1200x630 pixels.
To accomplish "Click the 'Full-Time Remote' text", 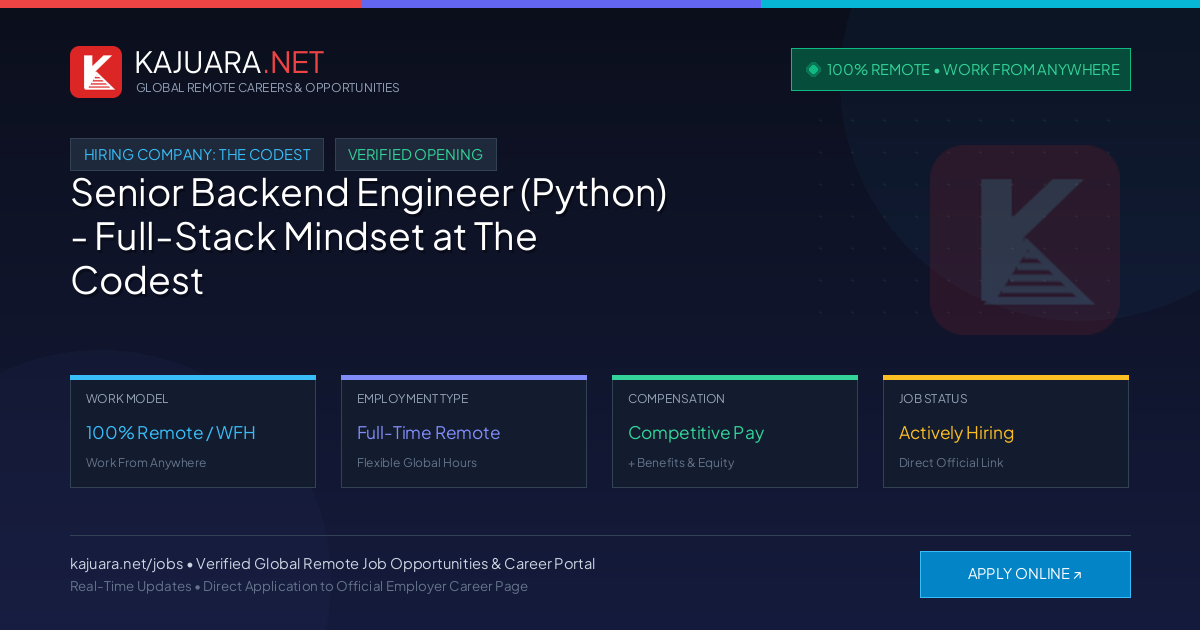I will [428, 433].
